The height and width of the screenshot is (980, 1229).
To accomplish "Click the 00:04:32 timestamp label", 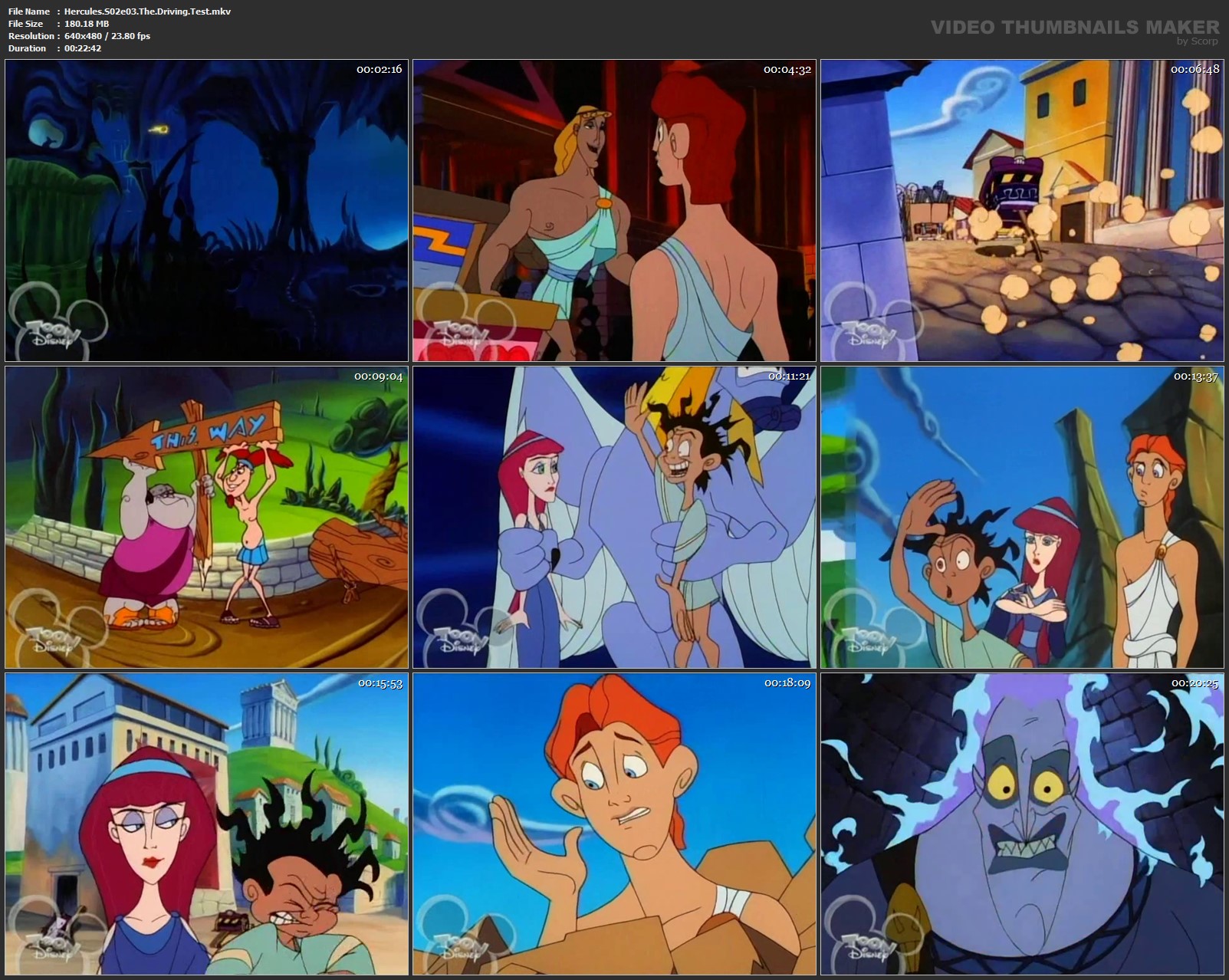I will [x=787, y=69].
